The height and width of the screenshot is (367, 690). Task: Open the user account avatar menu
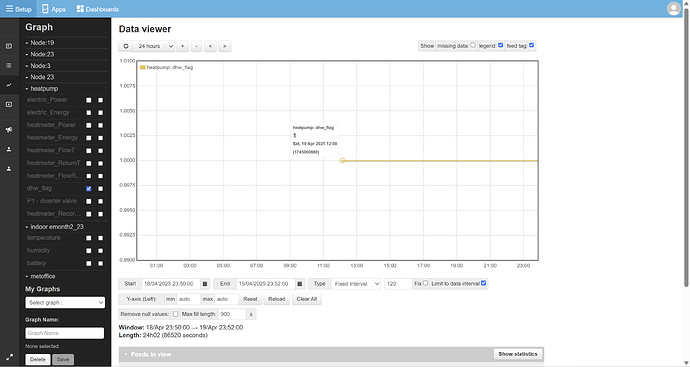(x=674, y=8)
